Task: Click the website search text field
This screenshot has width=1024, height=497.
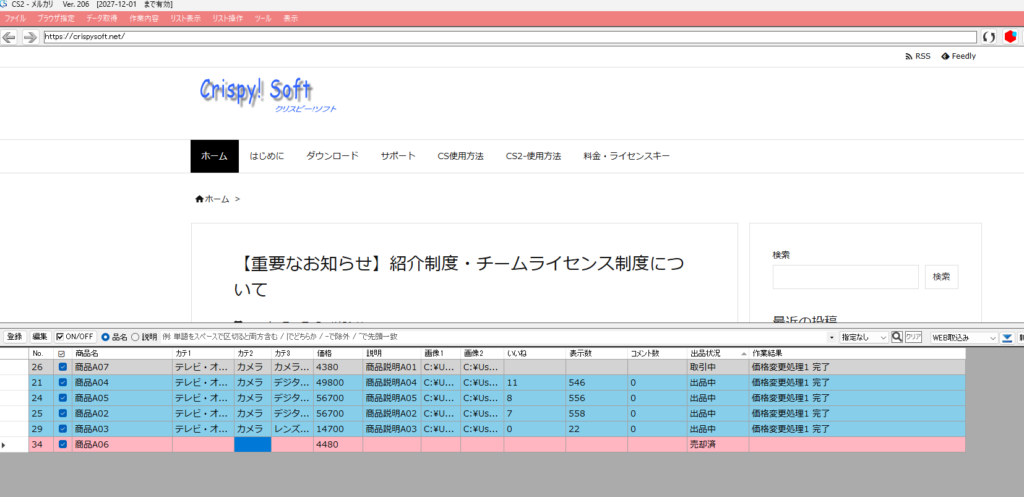Action: pyautogui.click(x=846, y=277)
